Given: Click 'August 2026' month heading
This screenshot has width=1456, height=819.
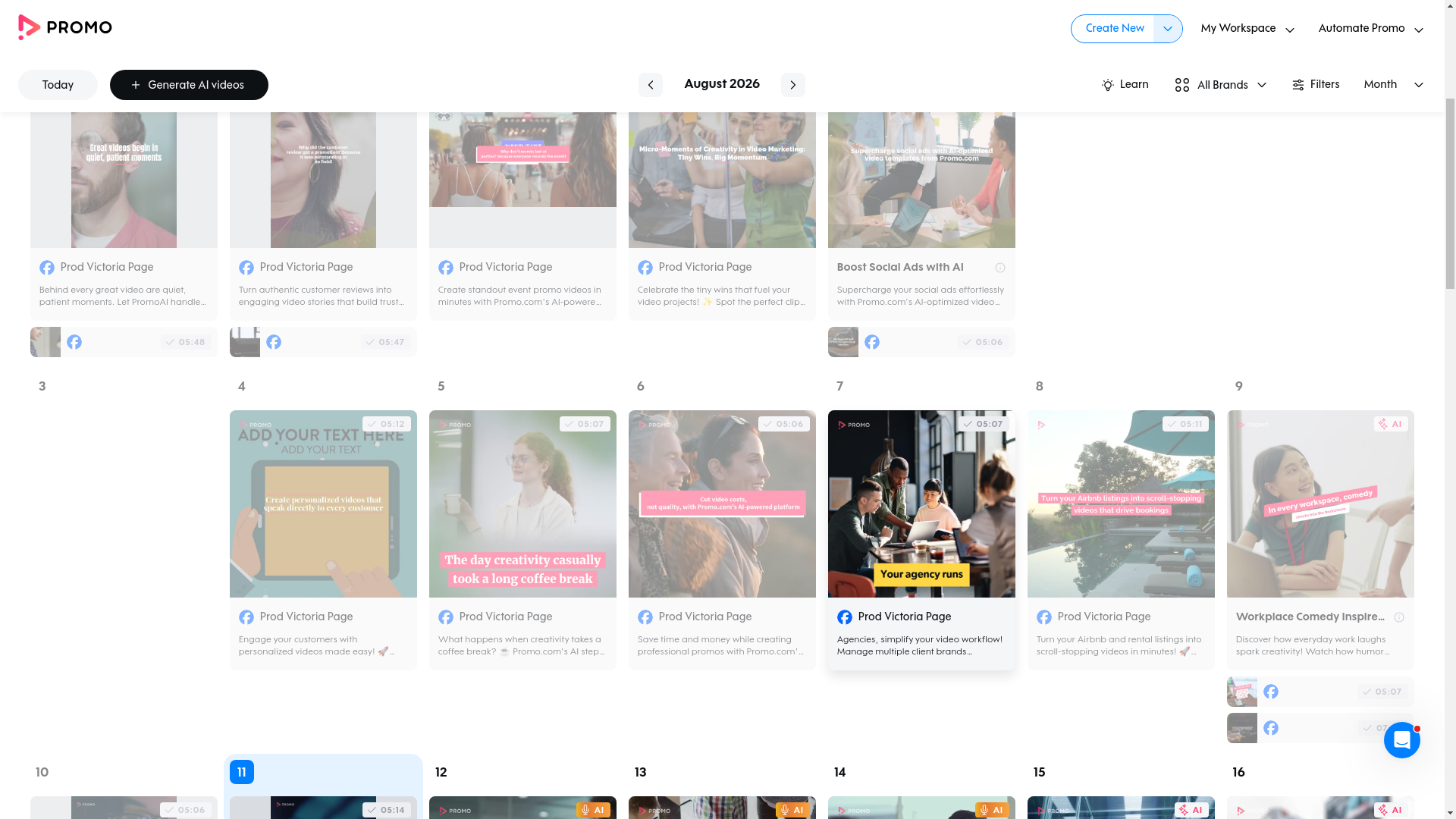Looking at the screenshot, I should coord(722,84).
